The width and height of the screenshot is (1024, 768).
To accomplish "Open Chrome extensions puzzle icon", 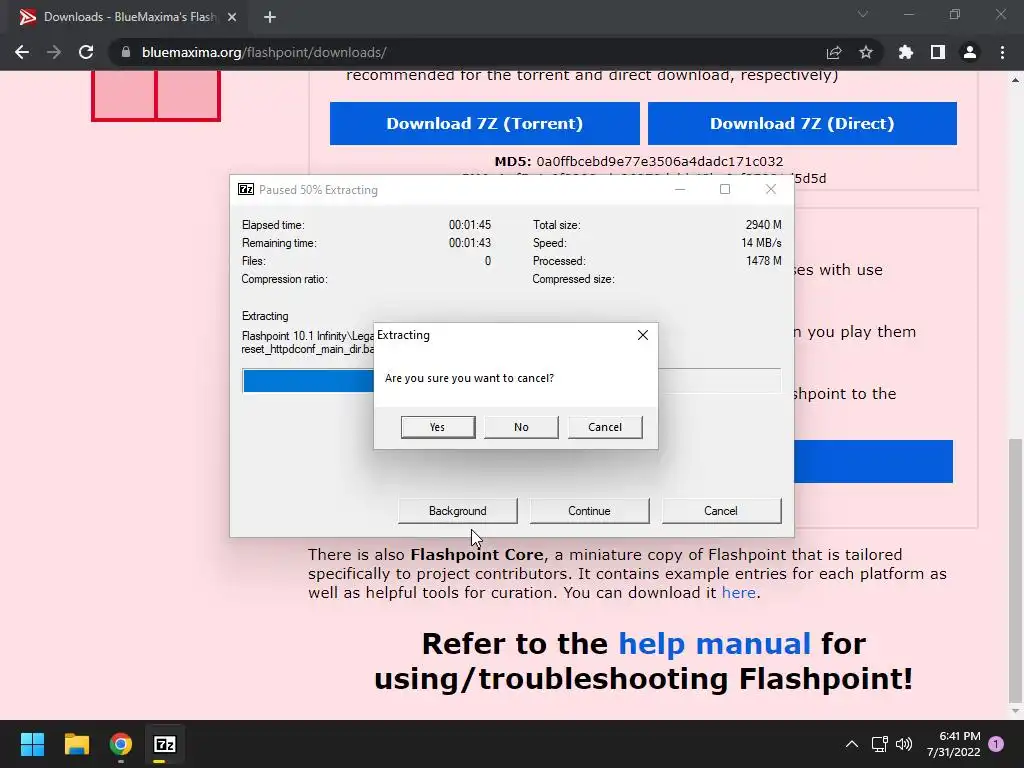I will [x=906, y=52].
